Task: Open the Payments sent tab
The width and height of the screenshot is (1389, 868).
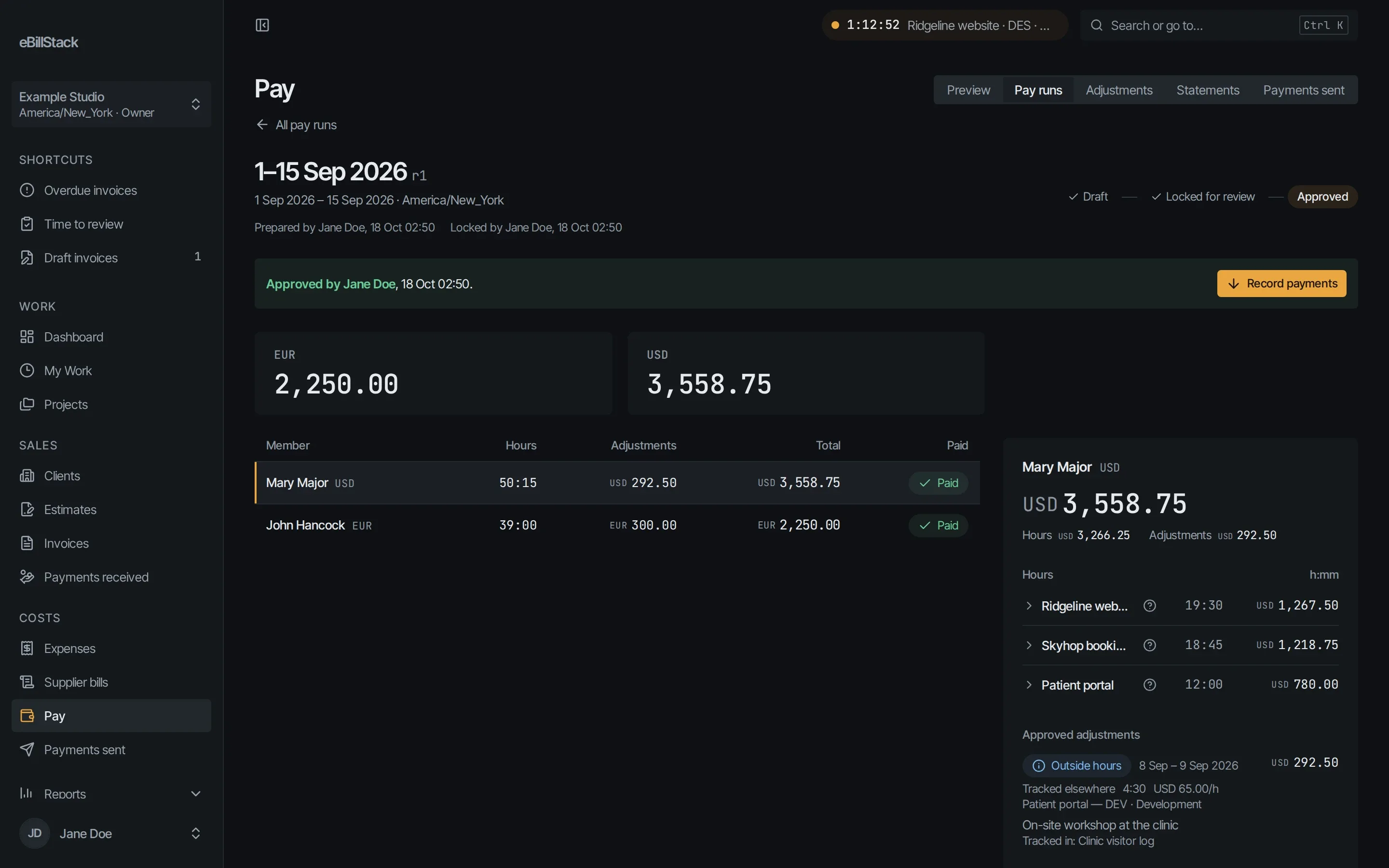Action: [1304, 90]
